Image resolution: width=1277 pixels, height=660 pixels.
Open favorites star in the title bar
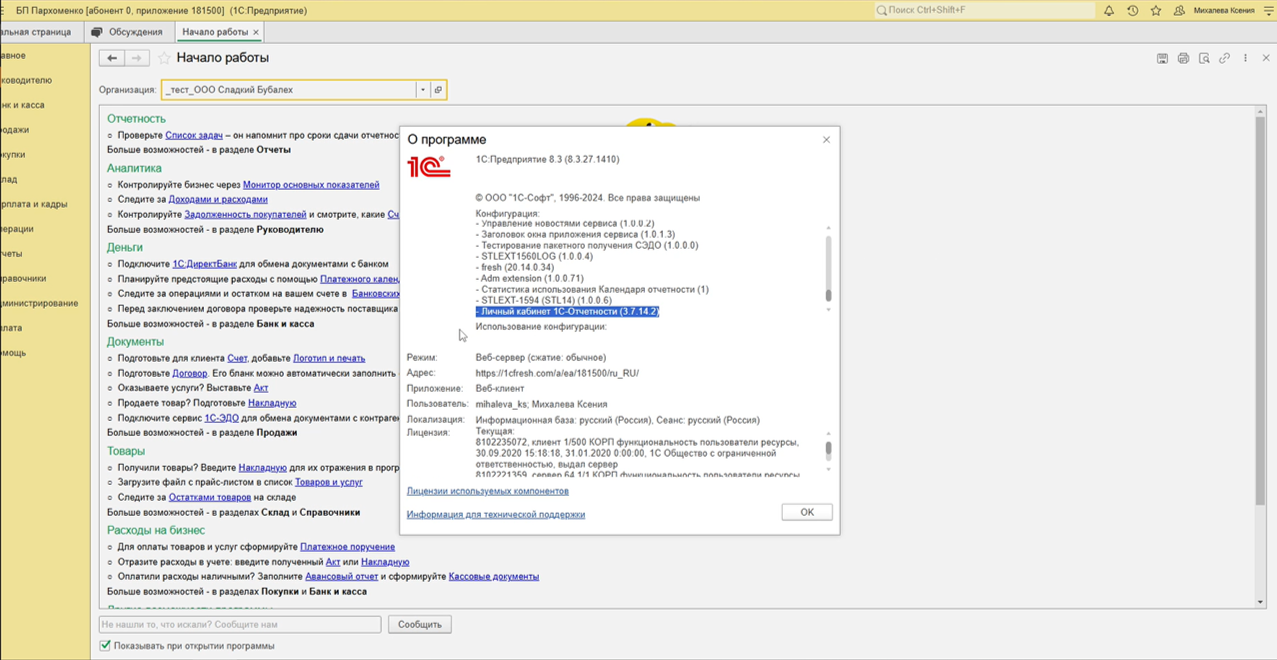point(1156,10)
